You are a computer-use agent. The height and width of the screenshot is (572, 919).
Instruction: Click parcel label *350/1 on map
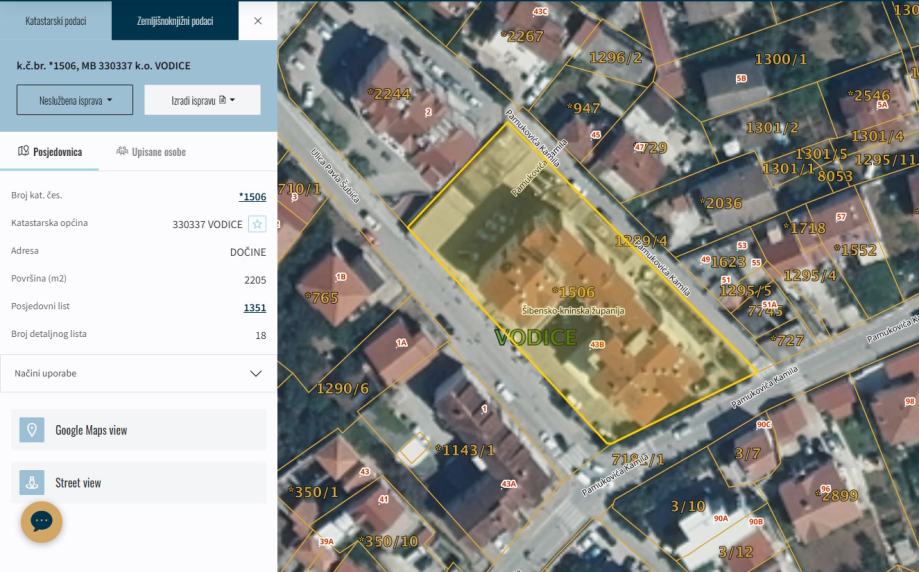coord(313,492)
